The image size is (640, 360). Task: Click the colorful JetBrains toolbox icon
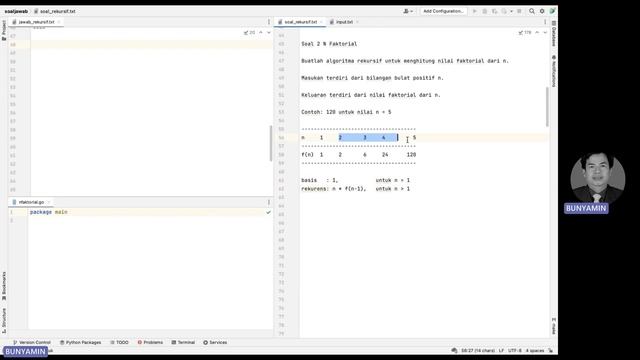(x=552, y=11)
